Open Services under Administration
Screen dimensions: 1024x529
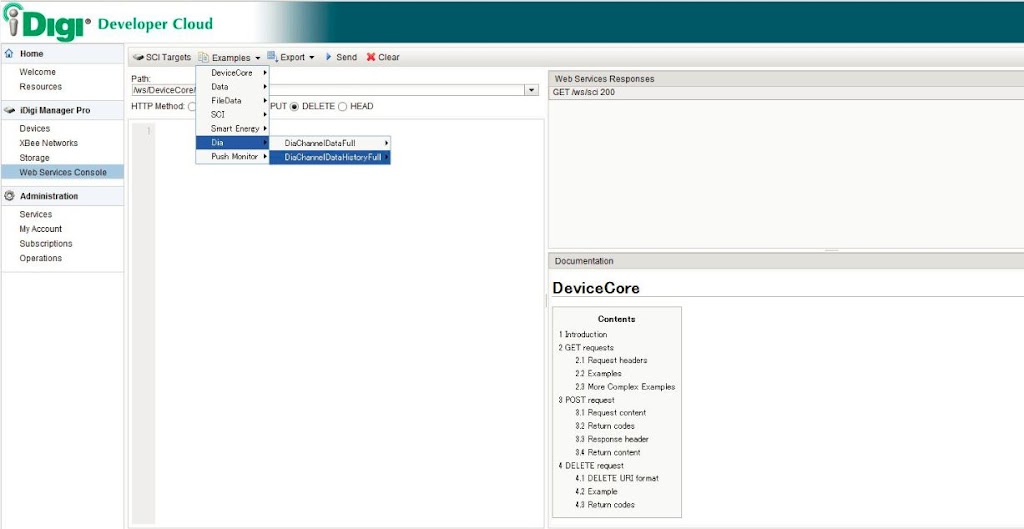[x=36, y=214]
